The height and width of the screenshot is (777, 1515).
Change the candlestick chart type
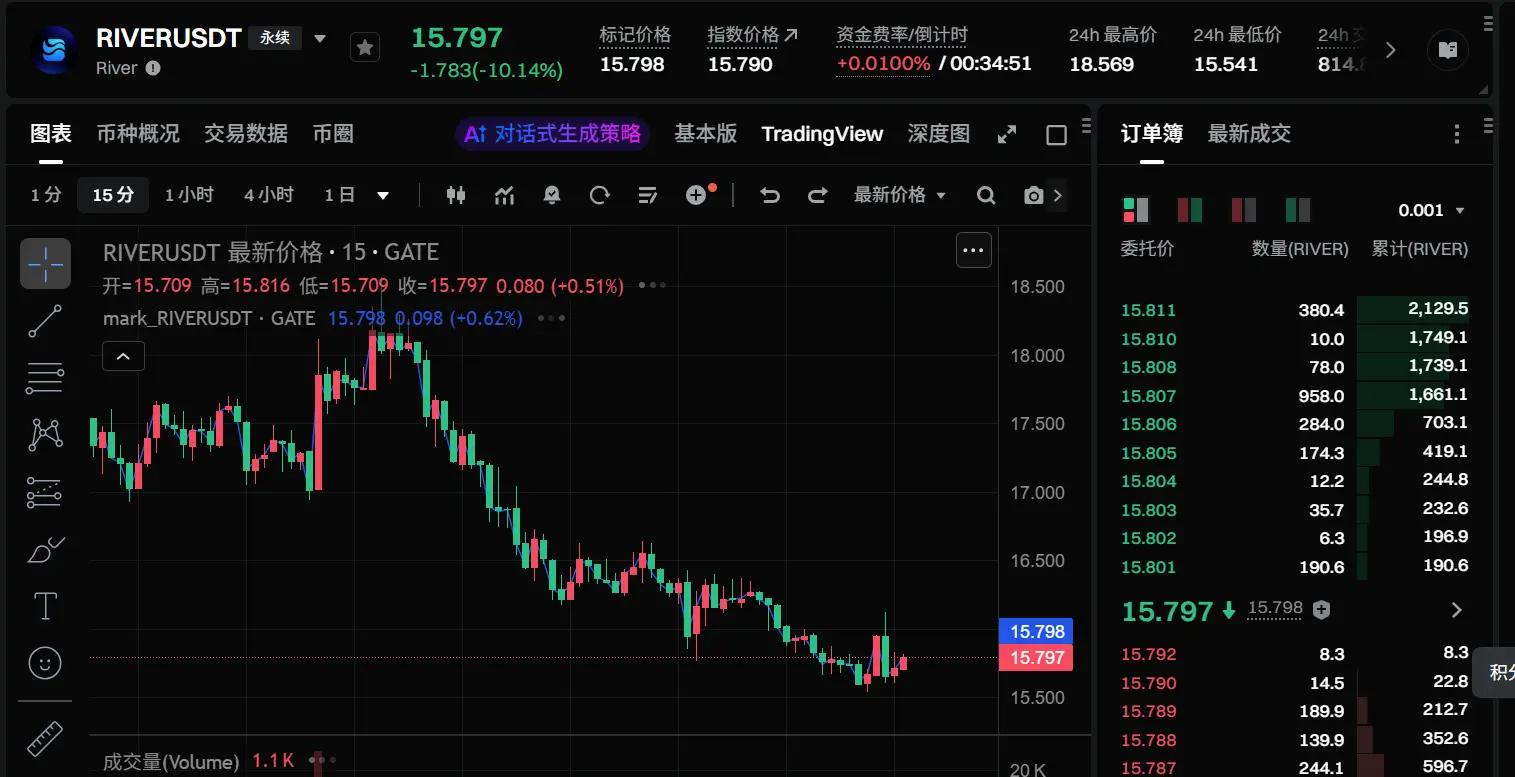tap(456, 195)
